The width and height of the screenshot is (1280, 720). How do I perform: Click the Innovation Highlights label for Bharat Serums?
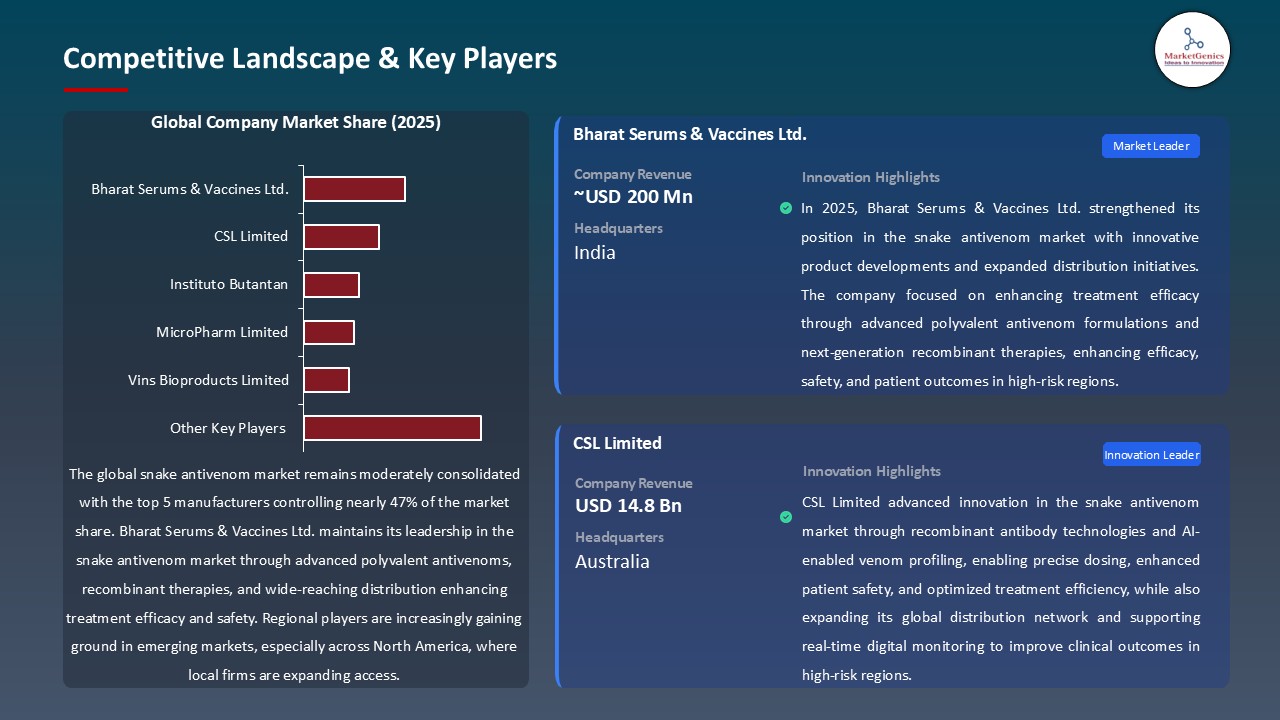[870, 177]
